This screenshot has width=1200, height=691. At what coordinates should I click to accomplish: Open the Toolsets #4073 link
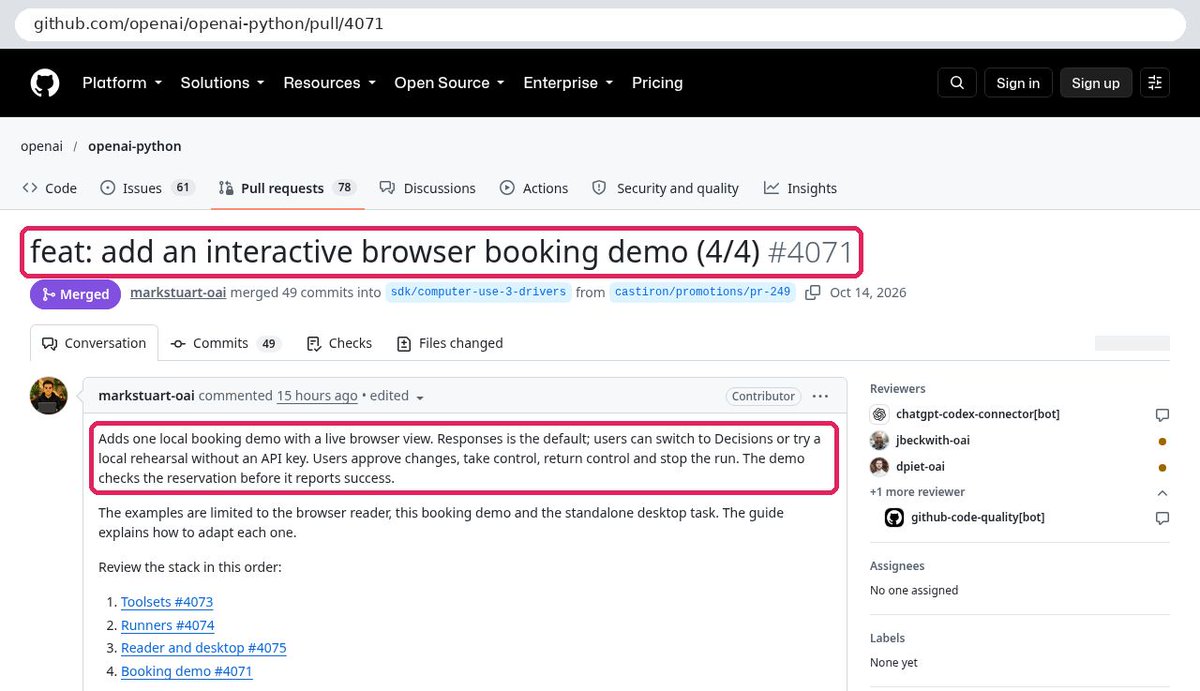point(167,602)
